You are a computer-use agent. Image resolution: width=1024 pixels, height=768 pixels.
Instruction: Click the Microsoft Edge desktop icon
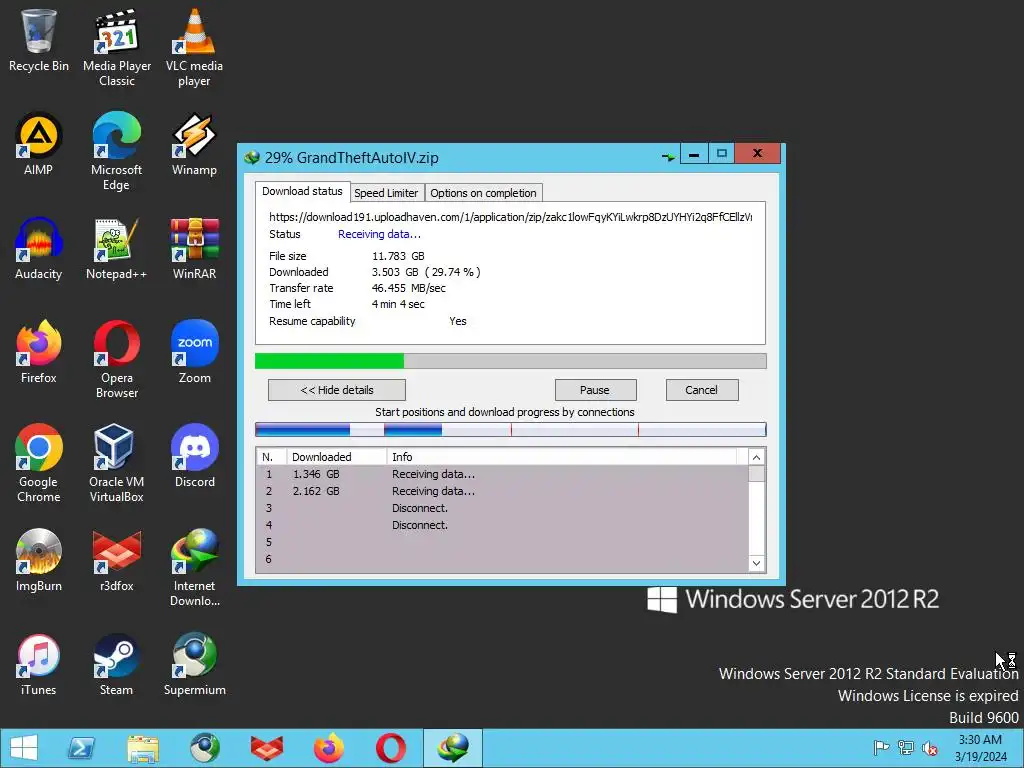116,152
